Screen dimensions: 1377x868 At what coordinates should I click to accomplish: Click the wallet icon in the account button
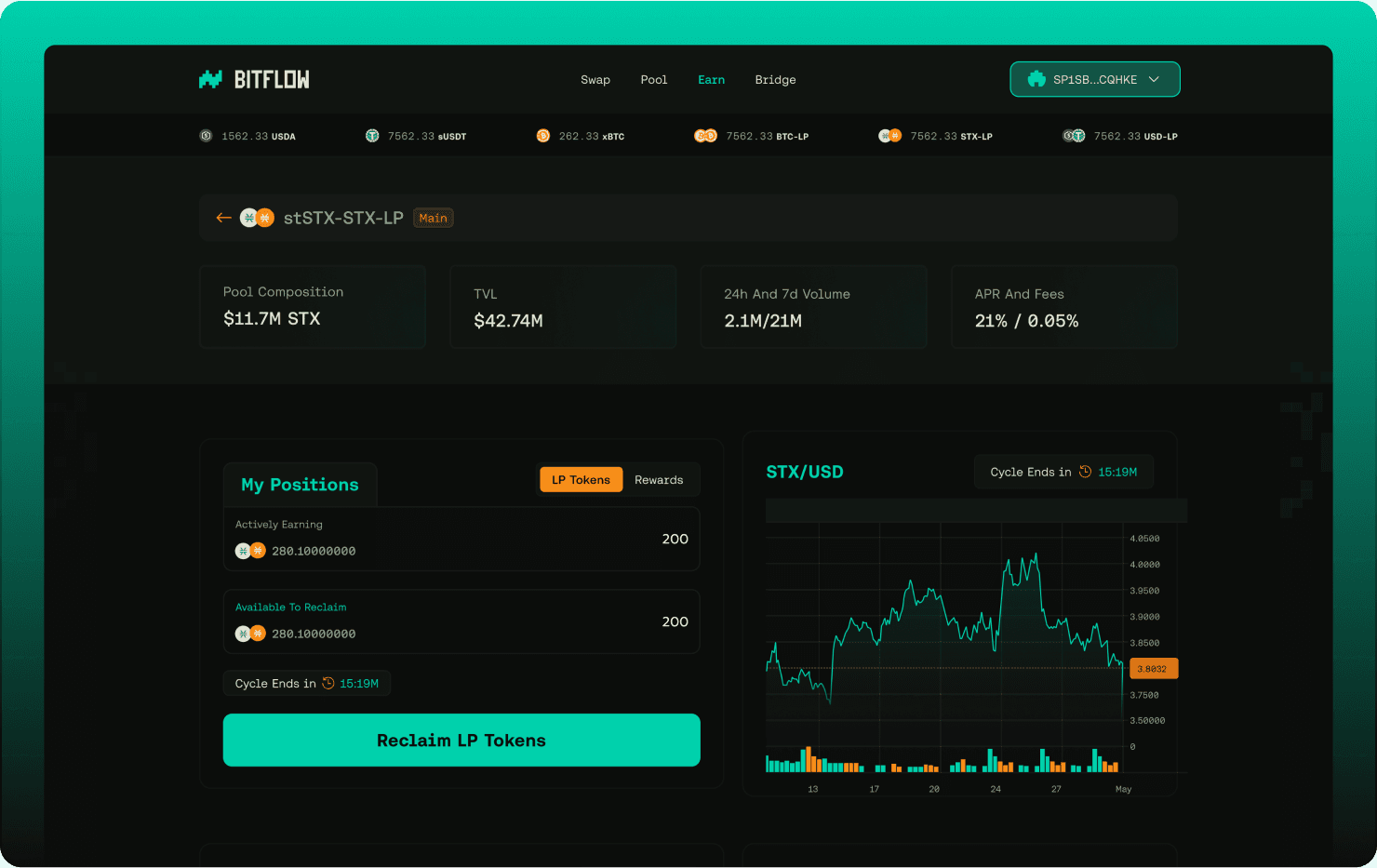(x=1035, y=79)
